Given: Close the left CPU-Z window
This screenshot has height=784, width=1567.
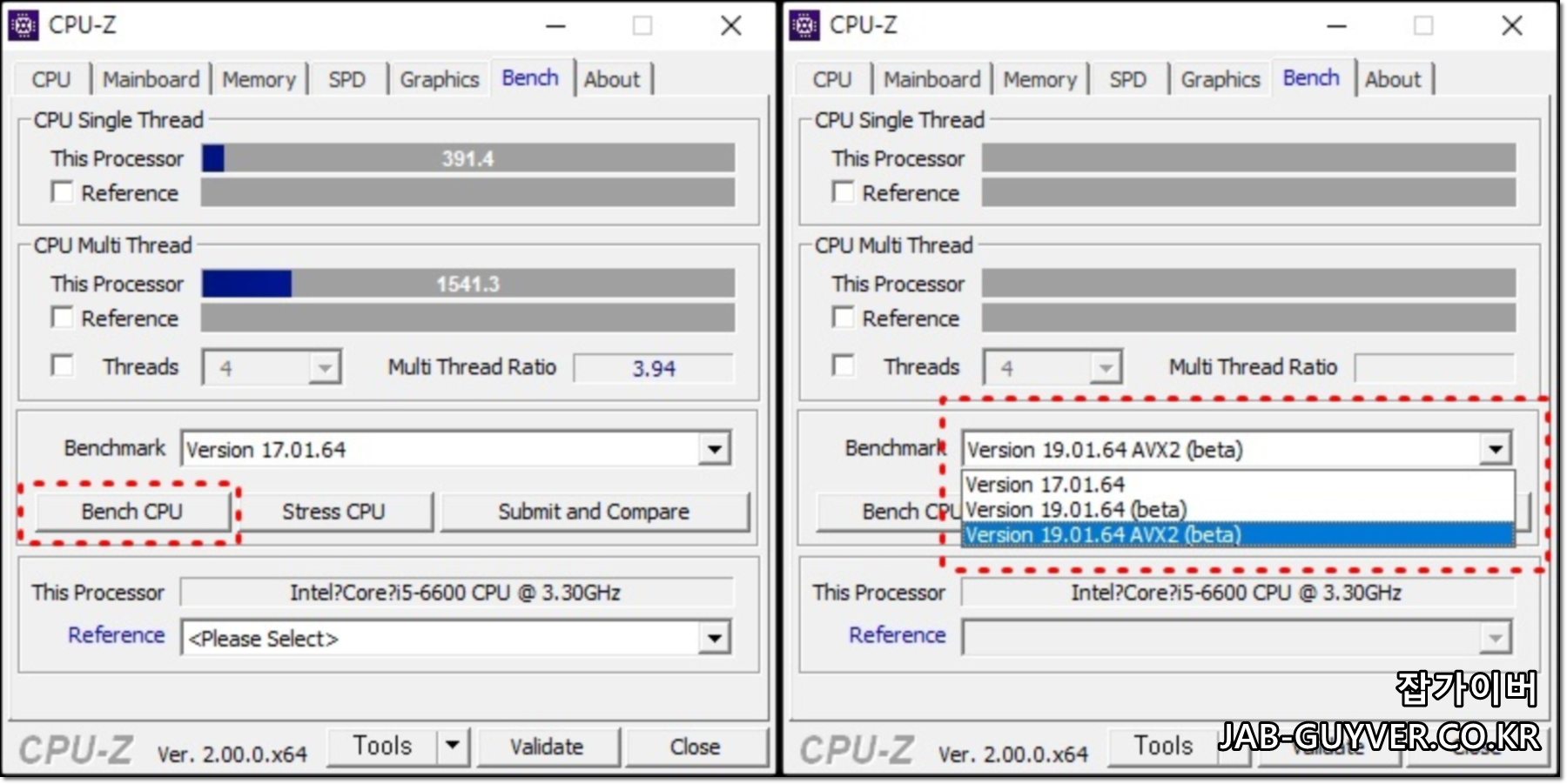Looking at the screenshot, I should tap(731, 26).
